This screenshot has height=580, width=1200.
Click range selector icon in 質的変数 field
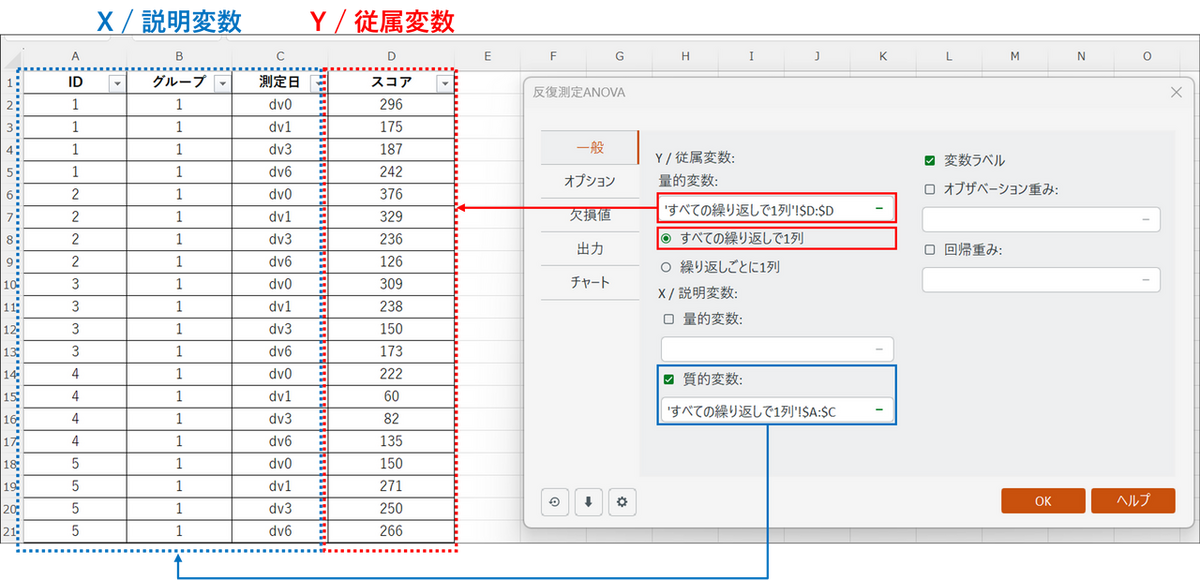[x=879, y=410]
